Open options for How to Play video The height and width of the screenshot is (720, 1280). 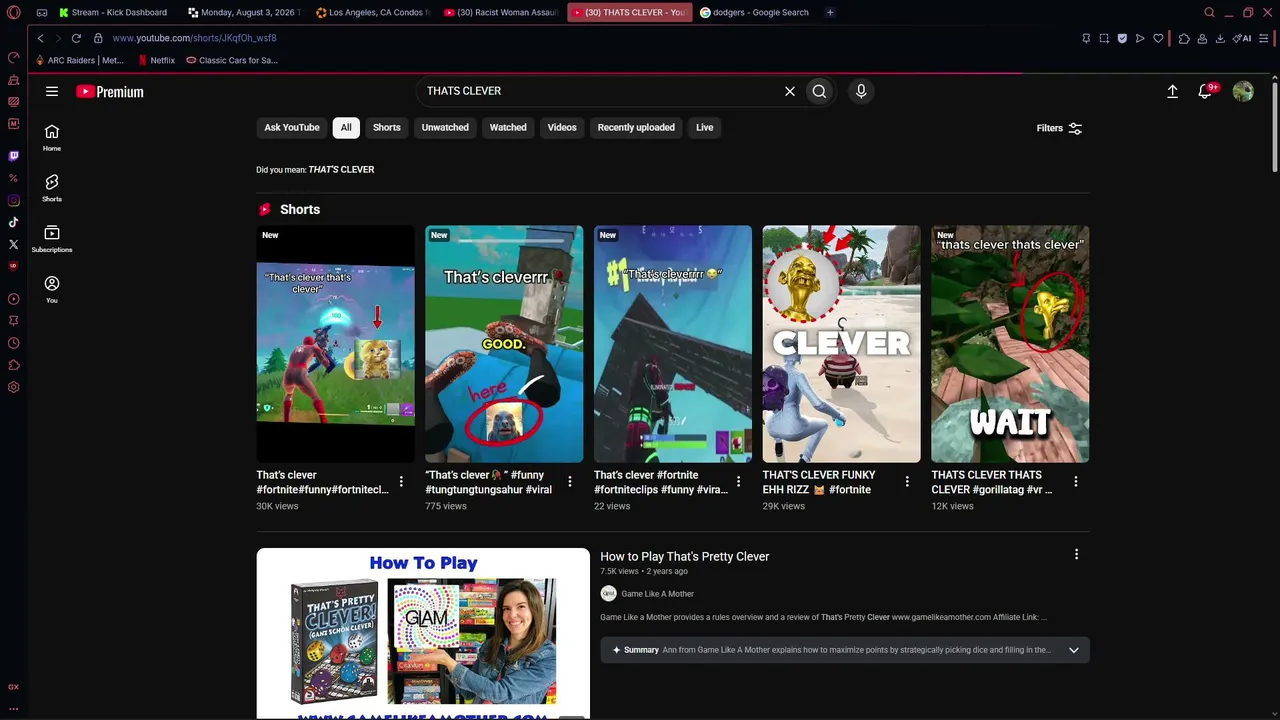click(1076, 554)
